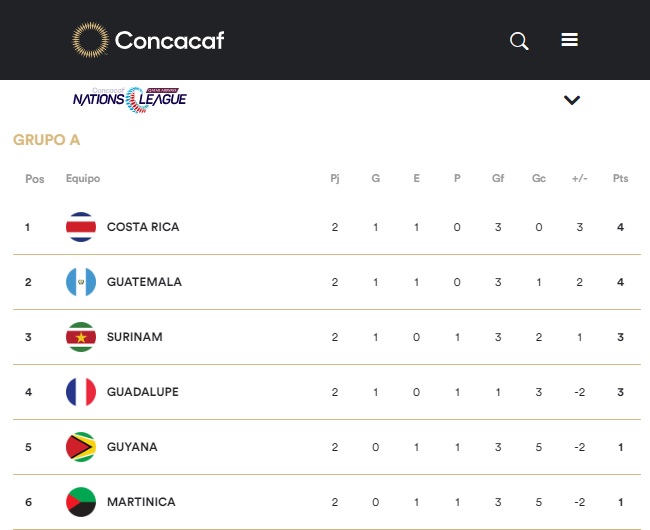650x530 pixels.
Task: Open the hamburger menu icon
Action: tap(570, 40)
